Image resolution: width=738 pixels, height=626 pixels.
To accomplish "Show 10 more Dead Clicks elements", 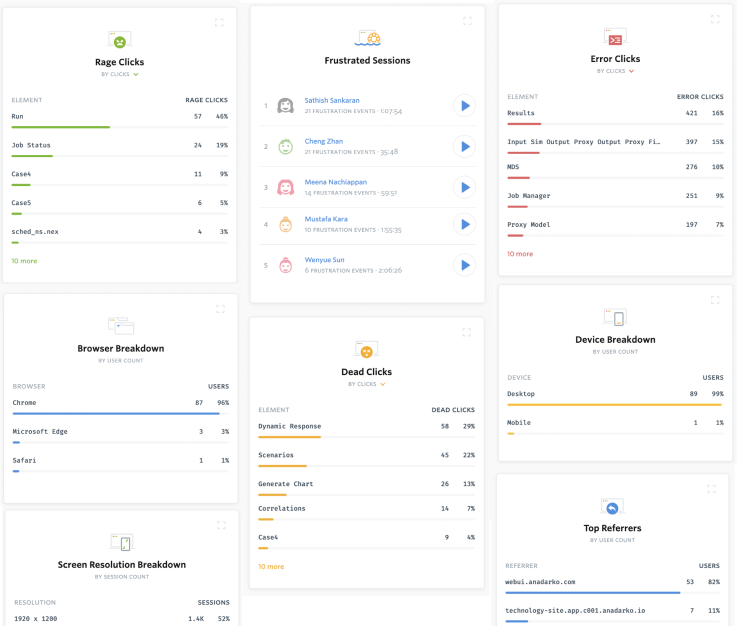I will [271, 567].
